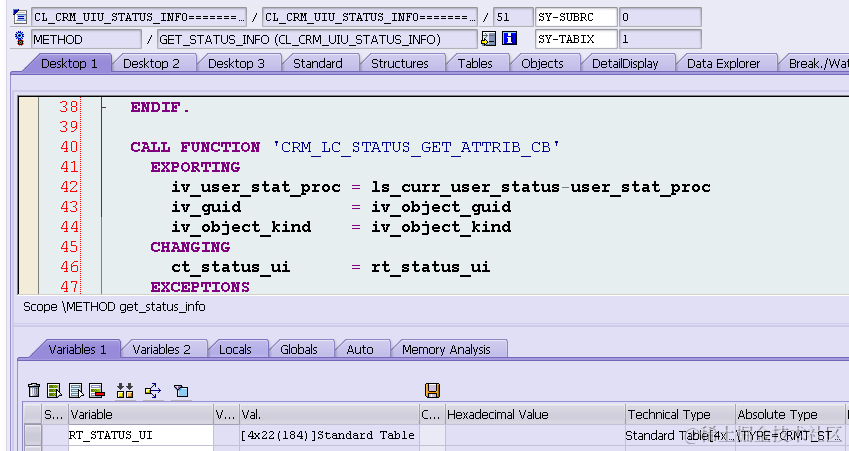The height and width of the screenshot is (451, 849).
Task: Click the SY-TABIX label field
Action: click(576, 39)
